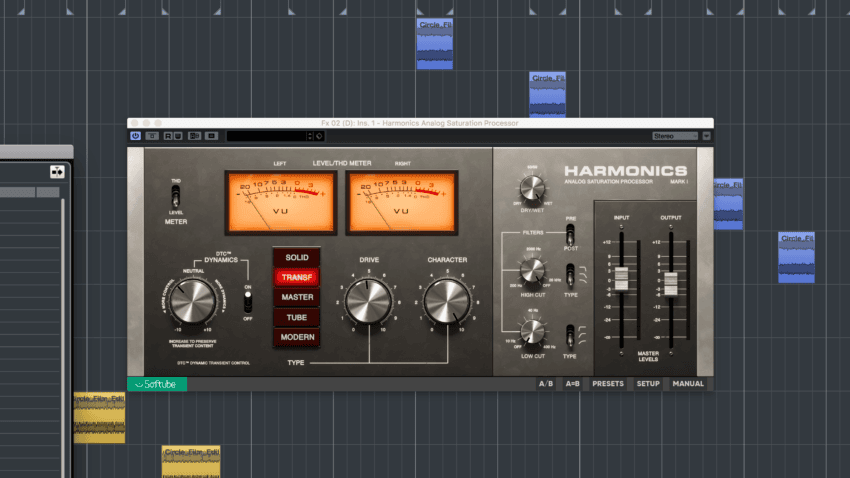Click the HIGH CUT filter knob

point(532,270)
